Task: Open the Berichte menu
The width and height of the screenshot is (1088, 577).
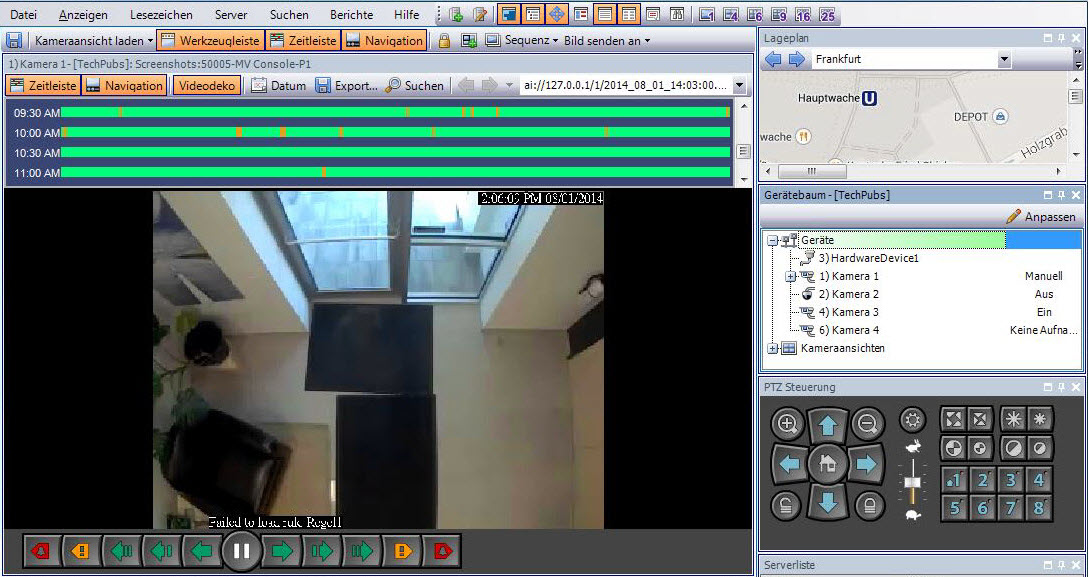Action: [x=351, y=14]
